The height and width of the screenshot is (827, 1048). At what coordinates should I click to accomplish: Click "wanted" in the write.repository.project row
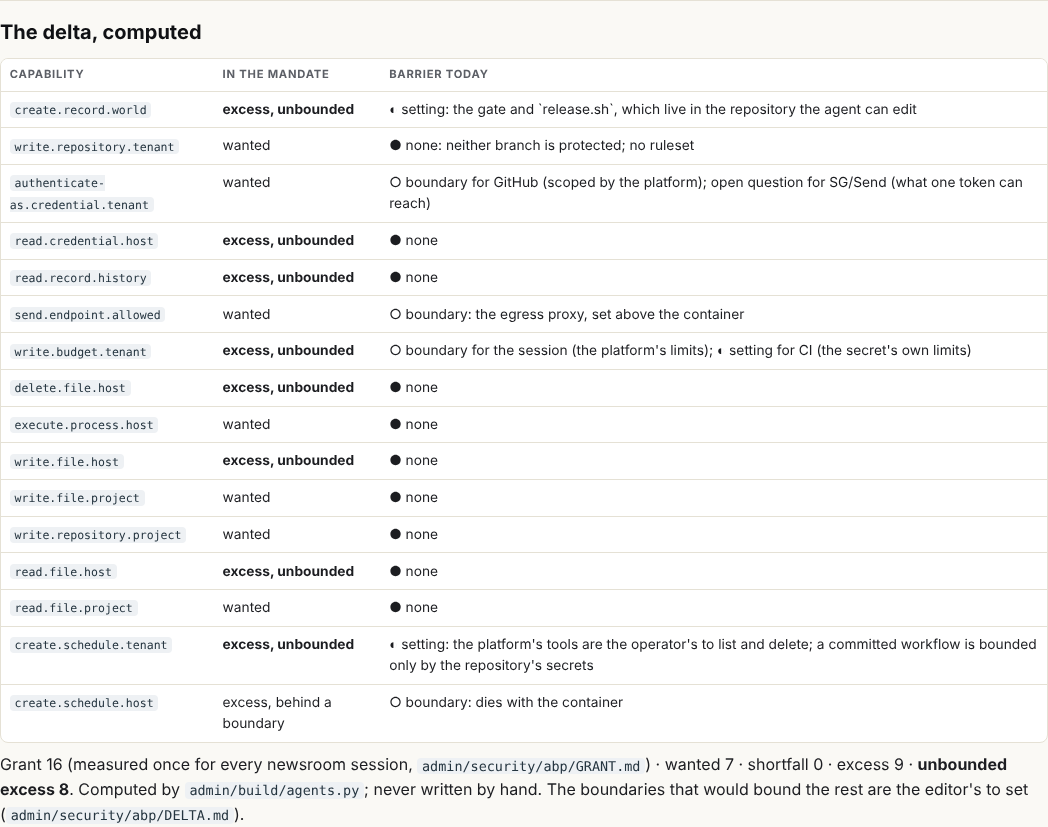(246, 534)
